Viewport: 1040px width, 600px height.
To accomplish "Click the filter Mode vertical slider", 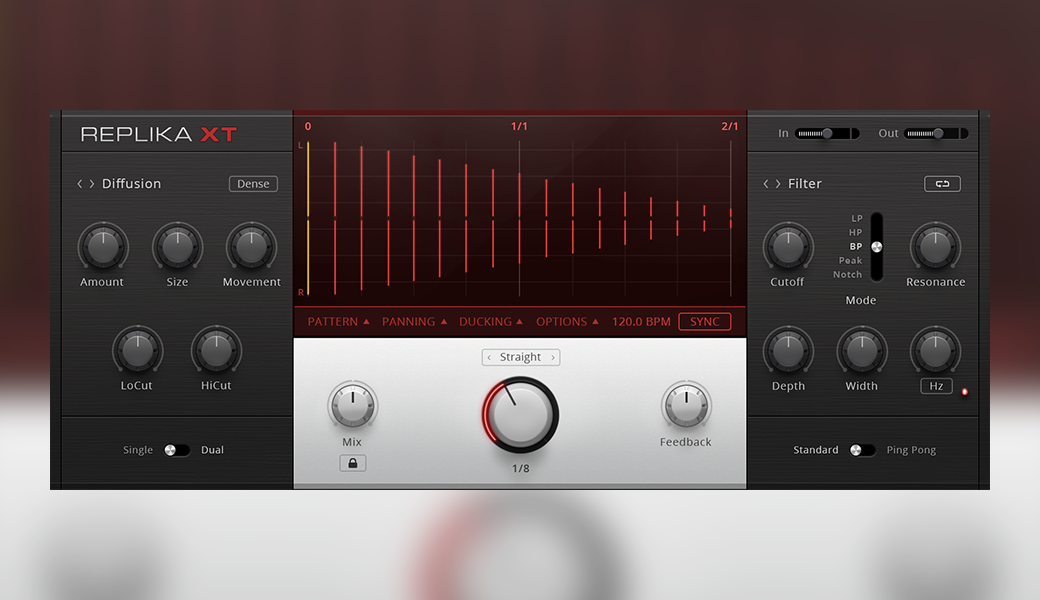I will click(877, 247).
